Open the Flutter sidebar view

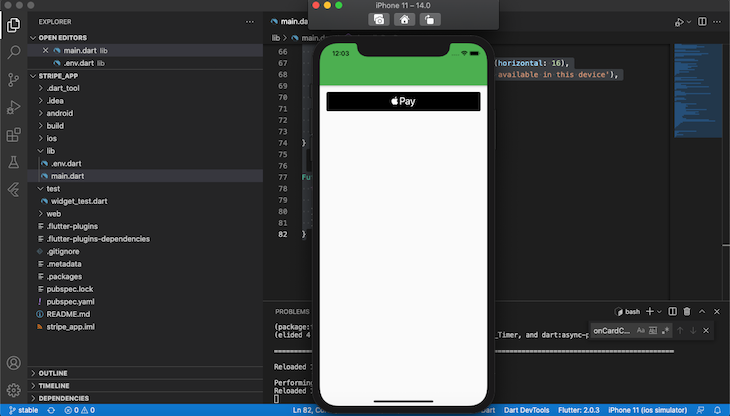point(14,189)
